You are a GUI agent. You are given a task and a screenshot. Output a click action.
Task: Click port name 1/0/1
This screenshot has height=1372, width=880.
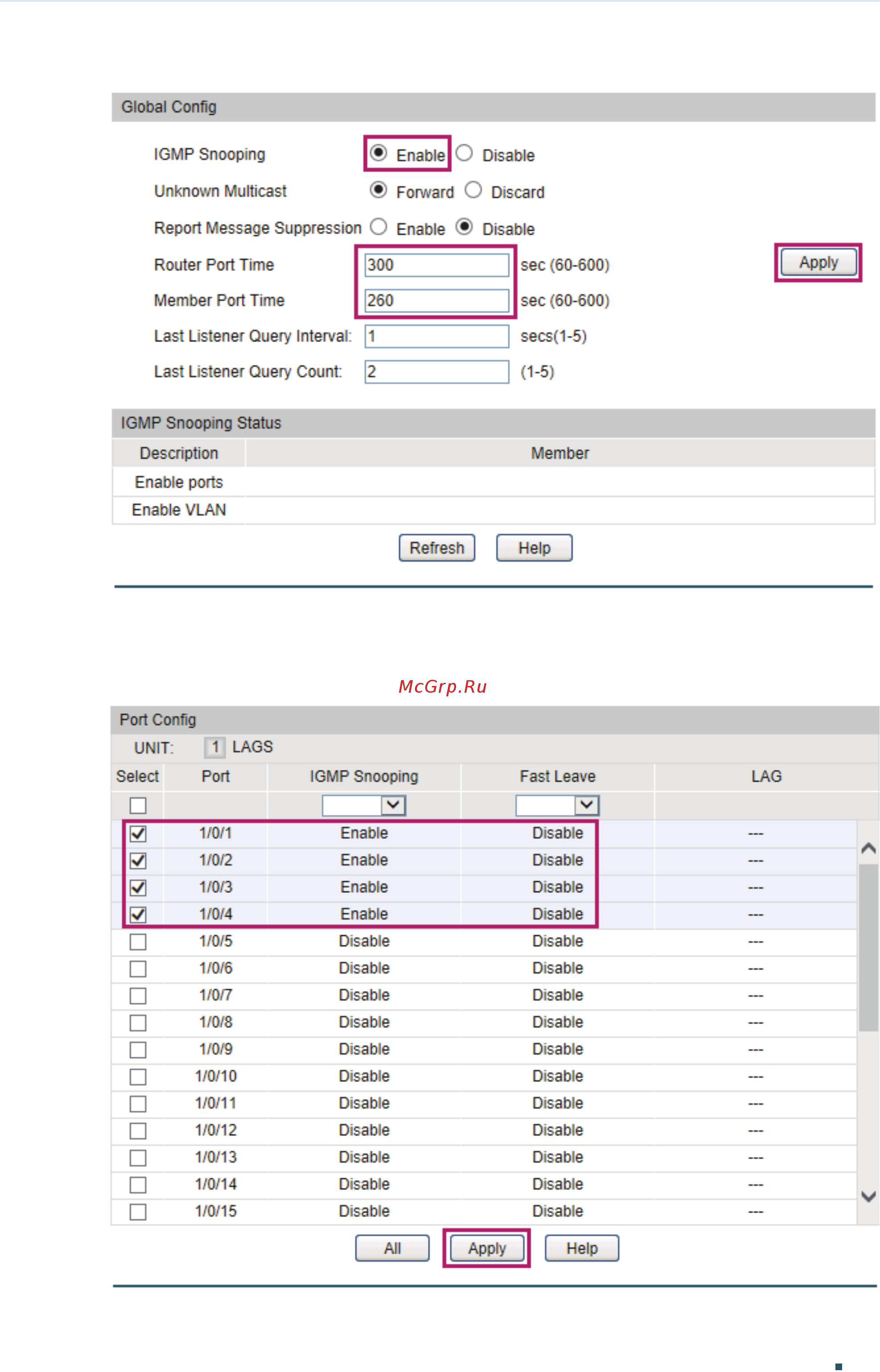tap(215, 833)
